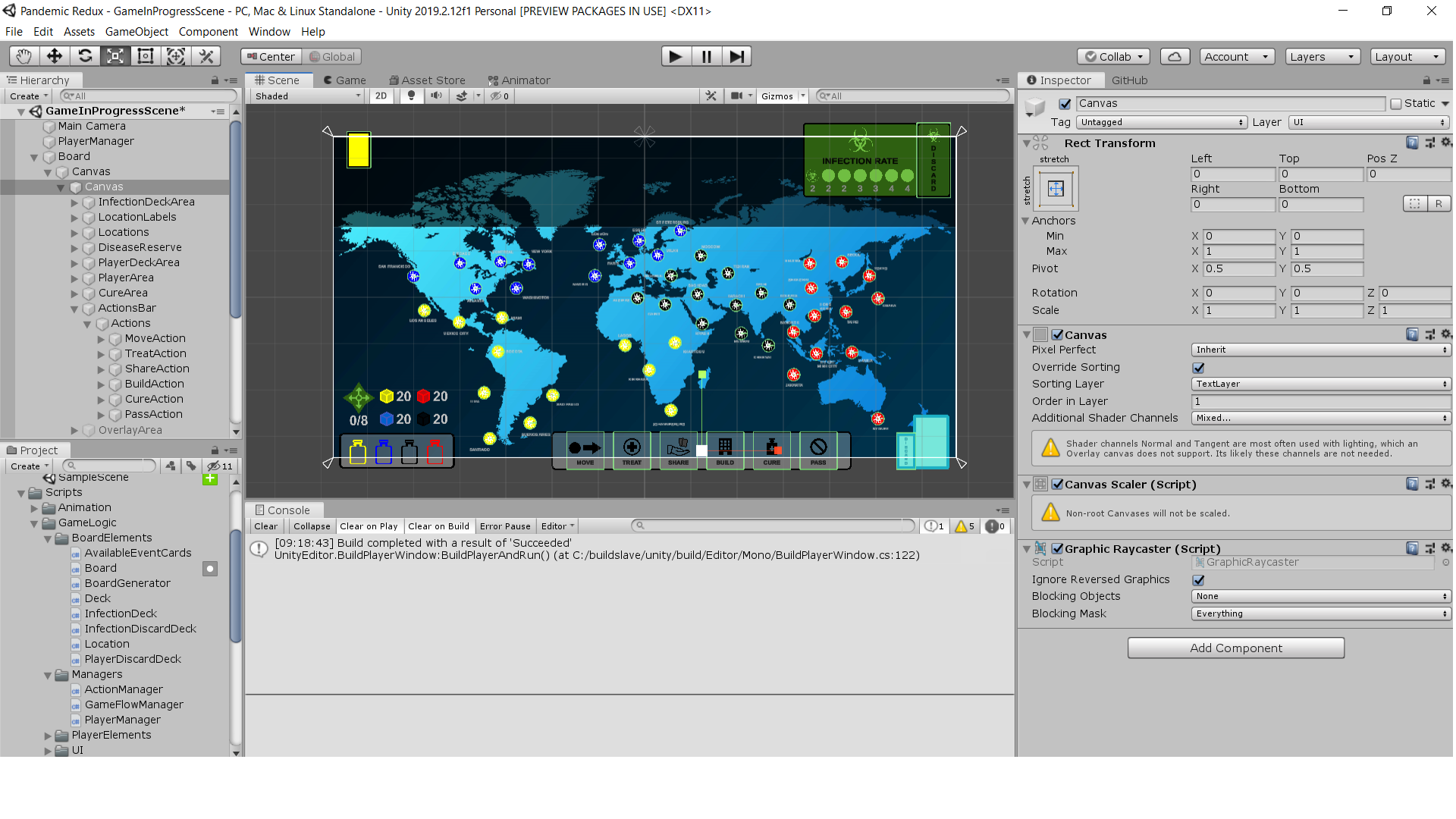The width and height of the screenshot is (1456, 819).
Task: Open Shaded draw mode dropdown
Action: pos(308,96)
